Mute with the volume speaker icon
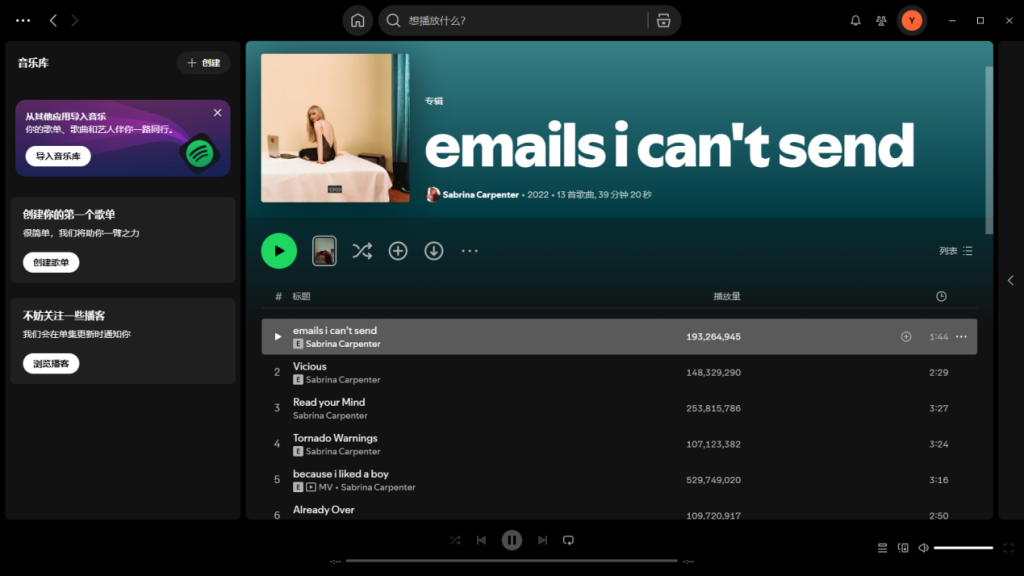 (923, 549)
